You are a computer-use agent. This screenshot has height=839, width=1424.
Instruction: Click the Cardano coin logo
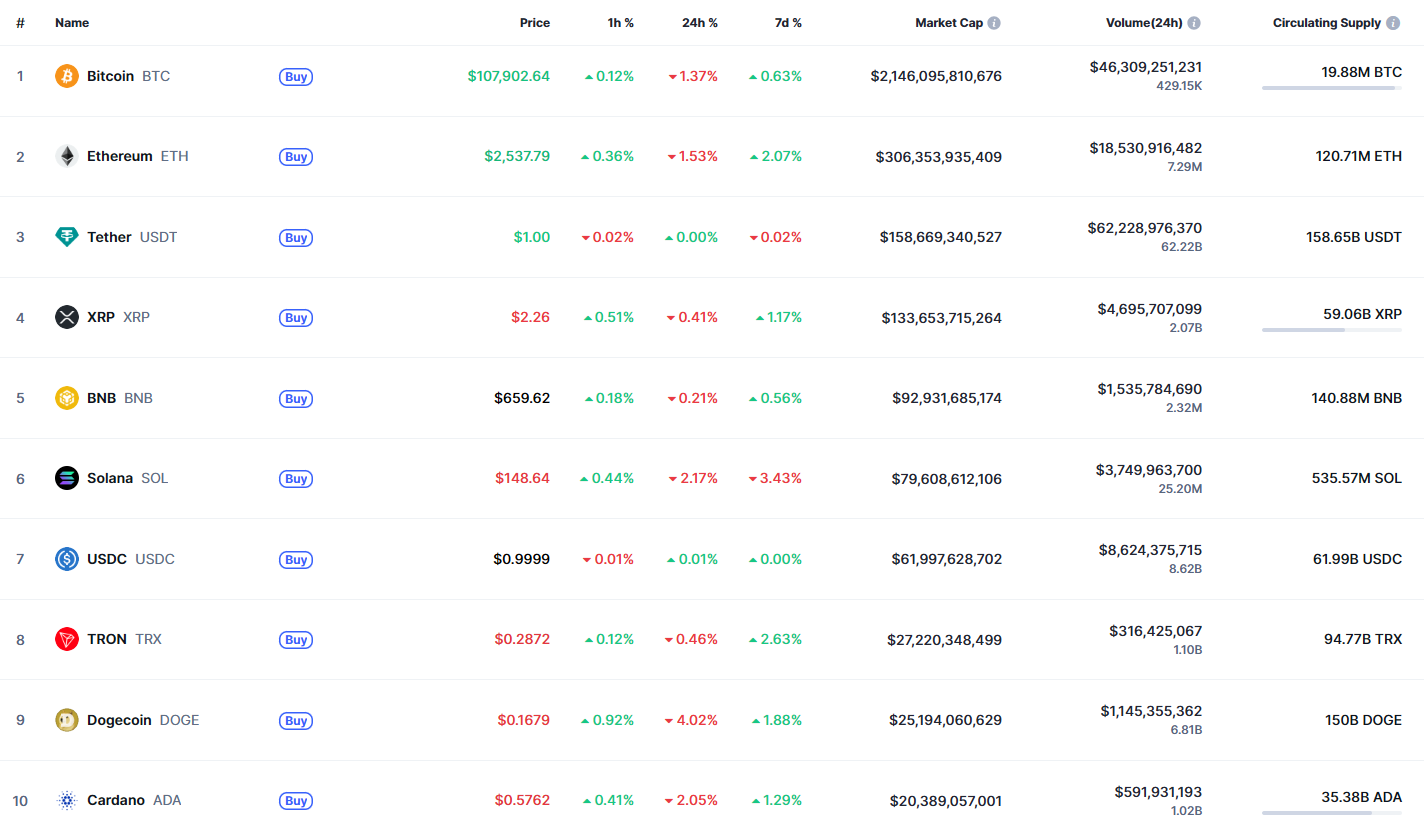[67, 800]
